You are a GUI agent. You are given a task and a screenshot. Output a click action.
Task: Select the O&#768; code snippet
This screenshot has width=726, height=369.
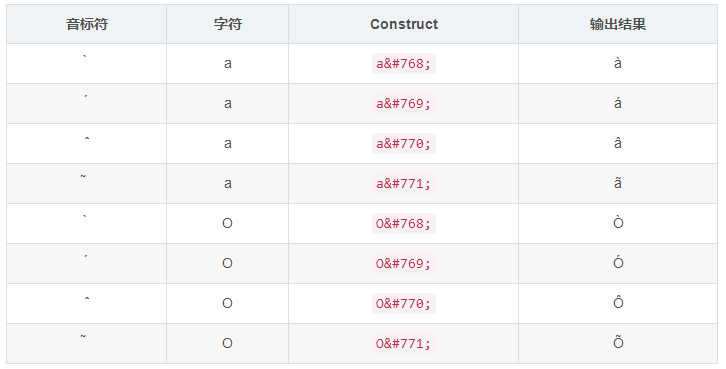tap(403, 224)
